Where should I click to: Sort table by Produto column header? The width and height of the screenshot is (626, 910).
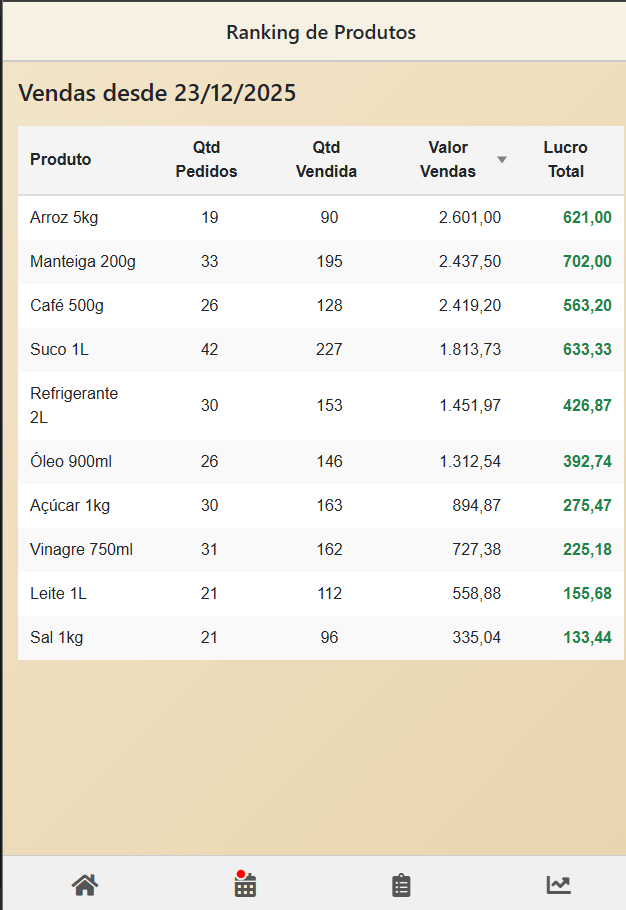click(61, 160)
